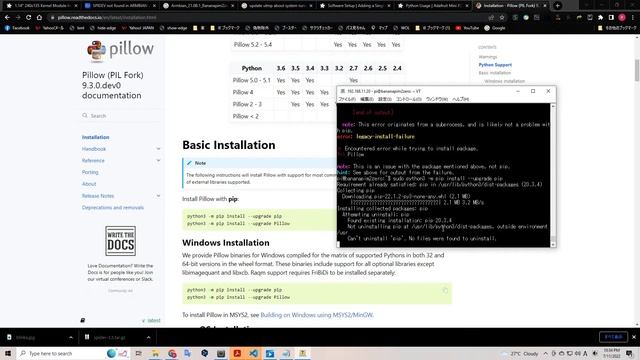Image resolution: width=640 pixels, height=360 pixels.
Task: Open the notification center icon
Action: click(629, 353)
